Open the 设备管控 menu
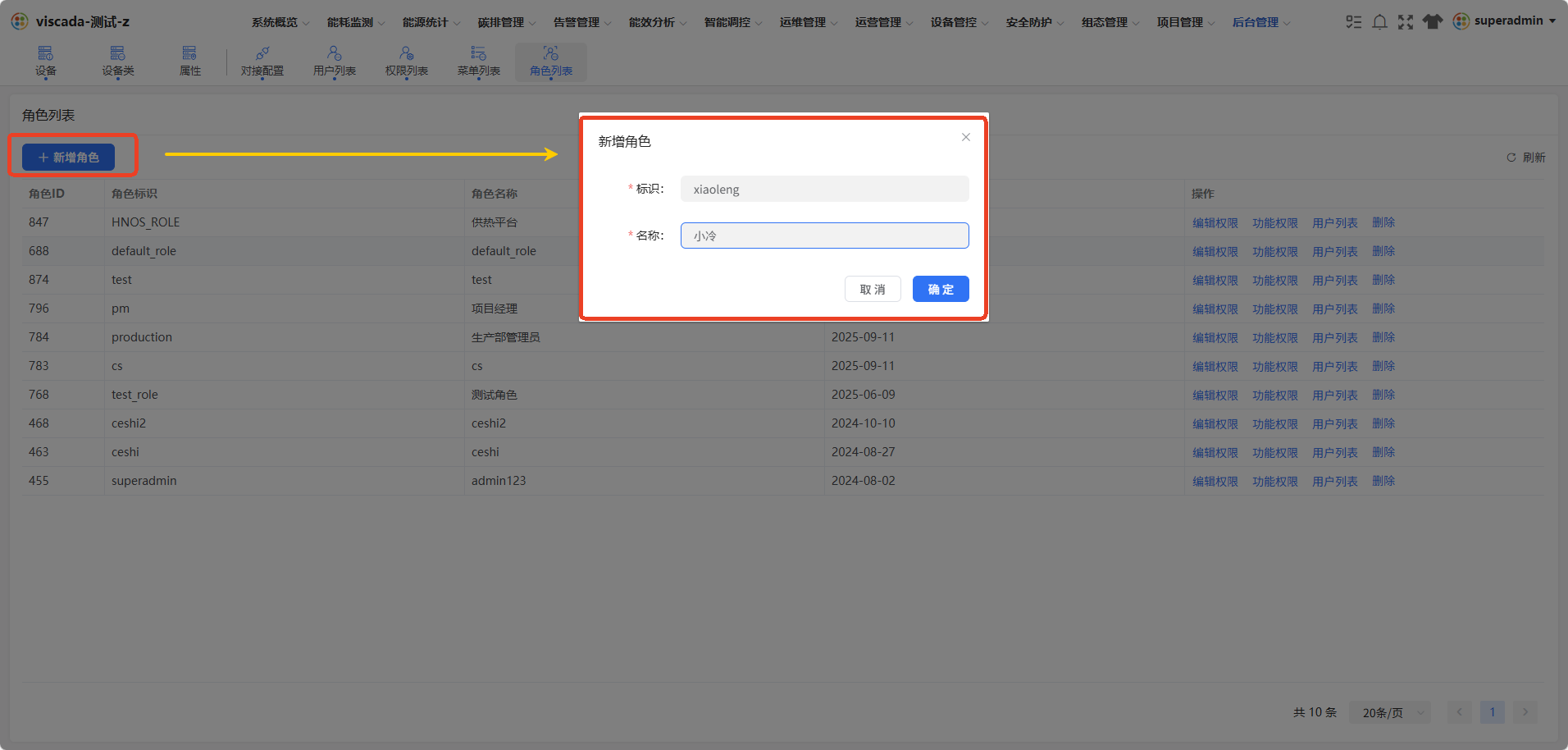The image size is (1568, 750). click(x=959, y=22)
